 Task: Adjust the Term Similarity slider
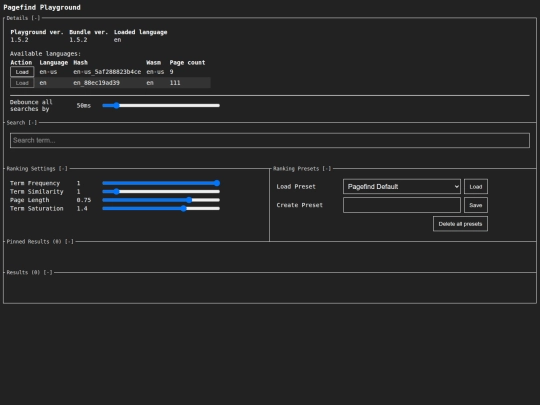(161, 191)
